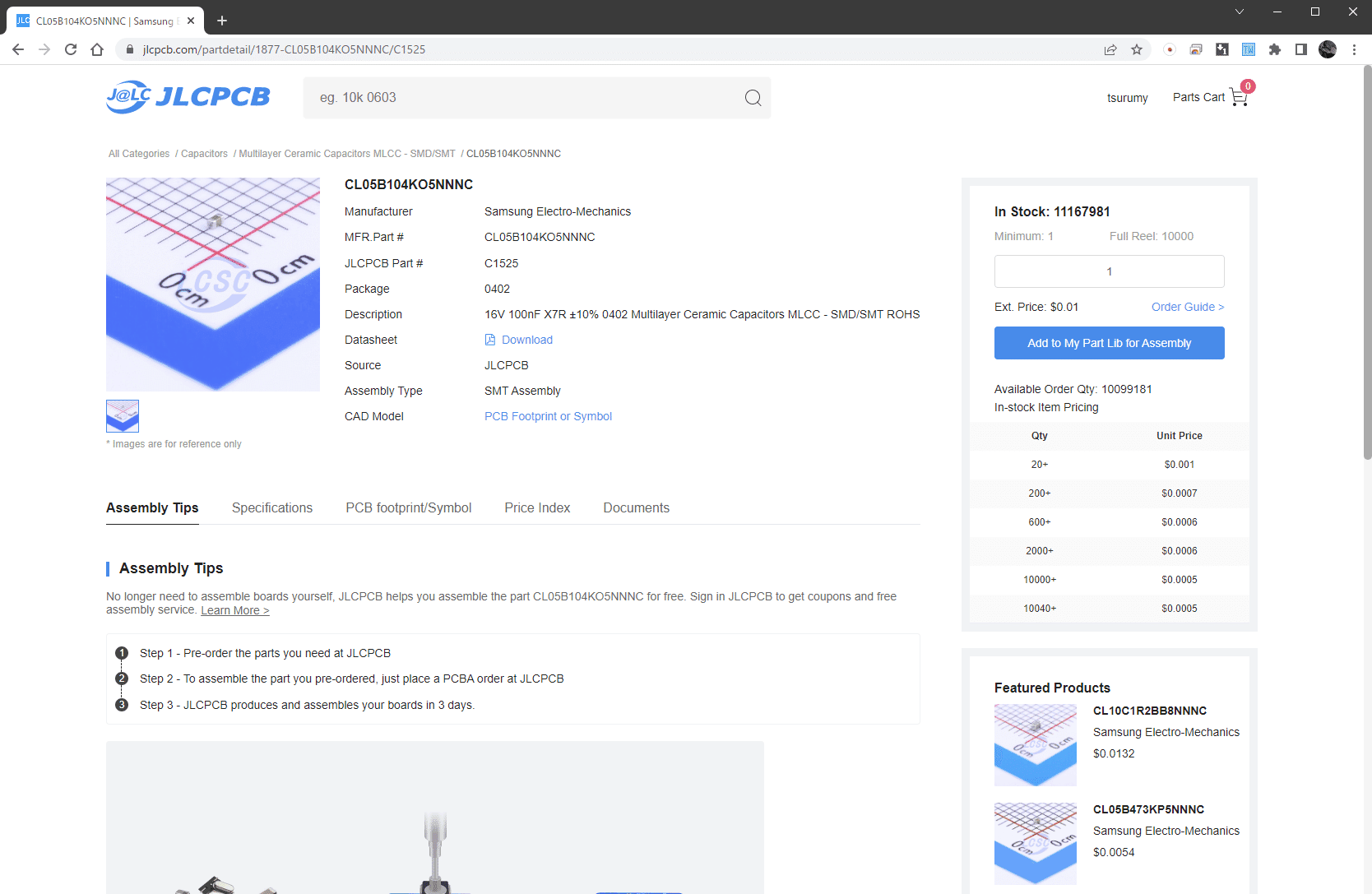Click the large capacitor product image

213,285
